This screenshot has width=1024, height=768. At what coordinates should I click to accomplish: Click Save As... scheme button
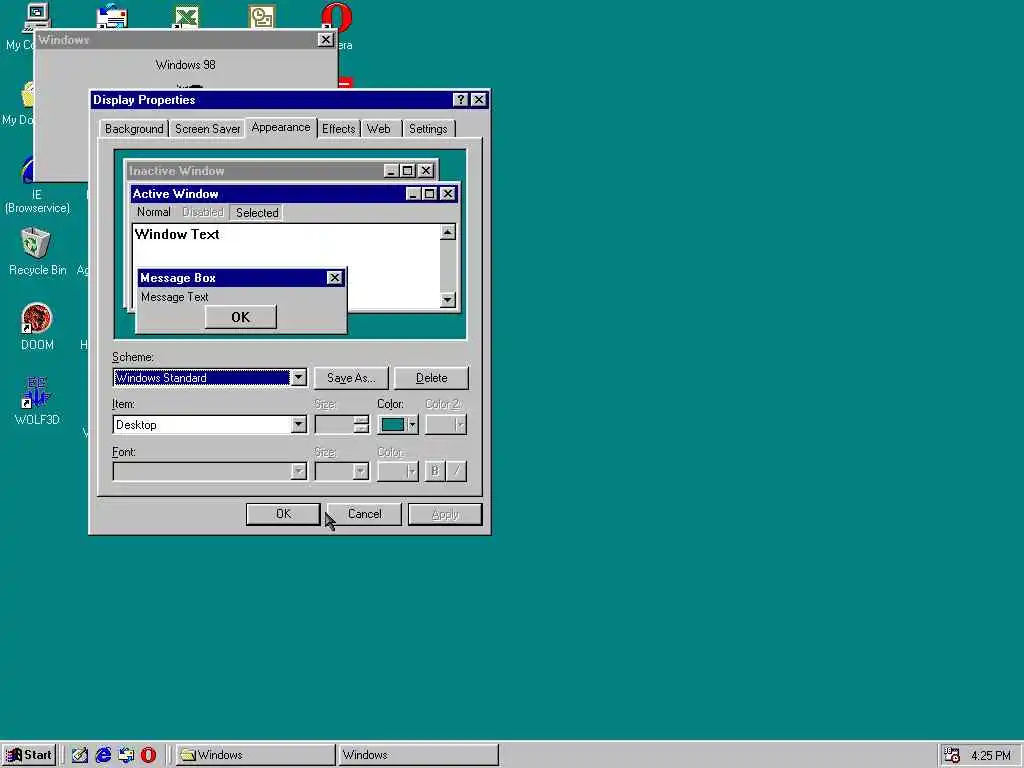(x=351, y=377)
